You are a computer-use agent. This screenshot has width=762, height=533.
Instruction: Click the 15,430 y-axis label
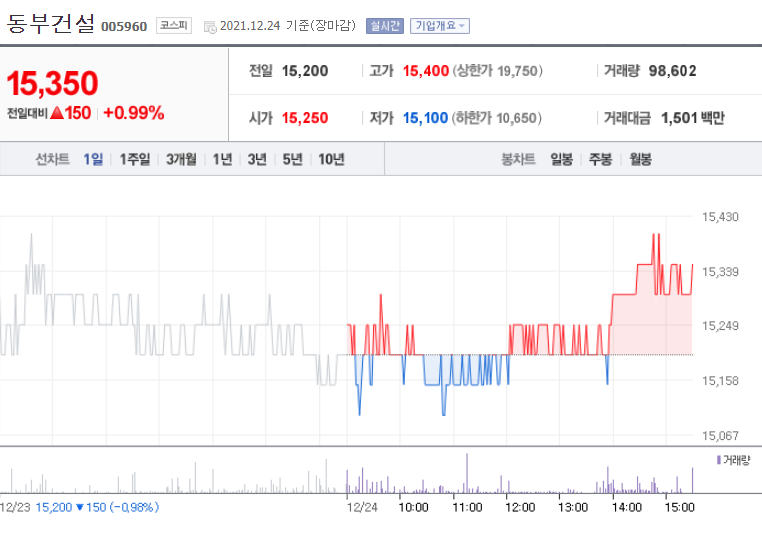(x=720, y=217)
